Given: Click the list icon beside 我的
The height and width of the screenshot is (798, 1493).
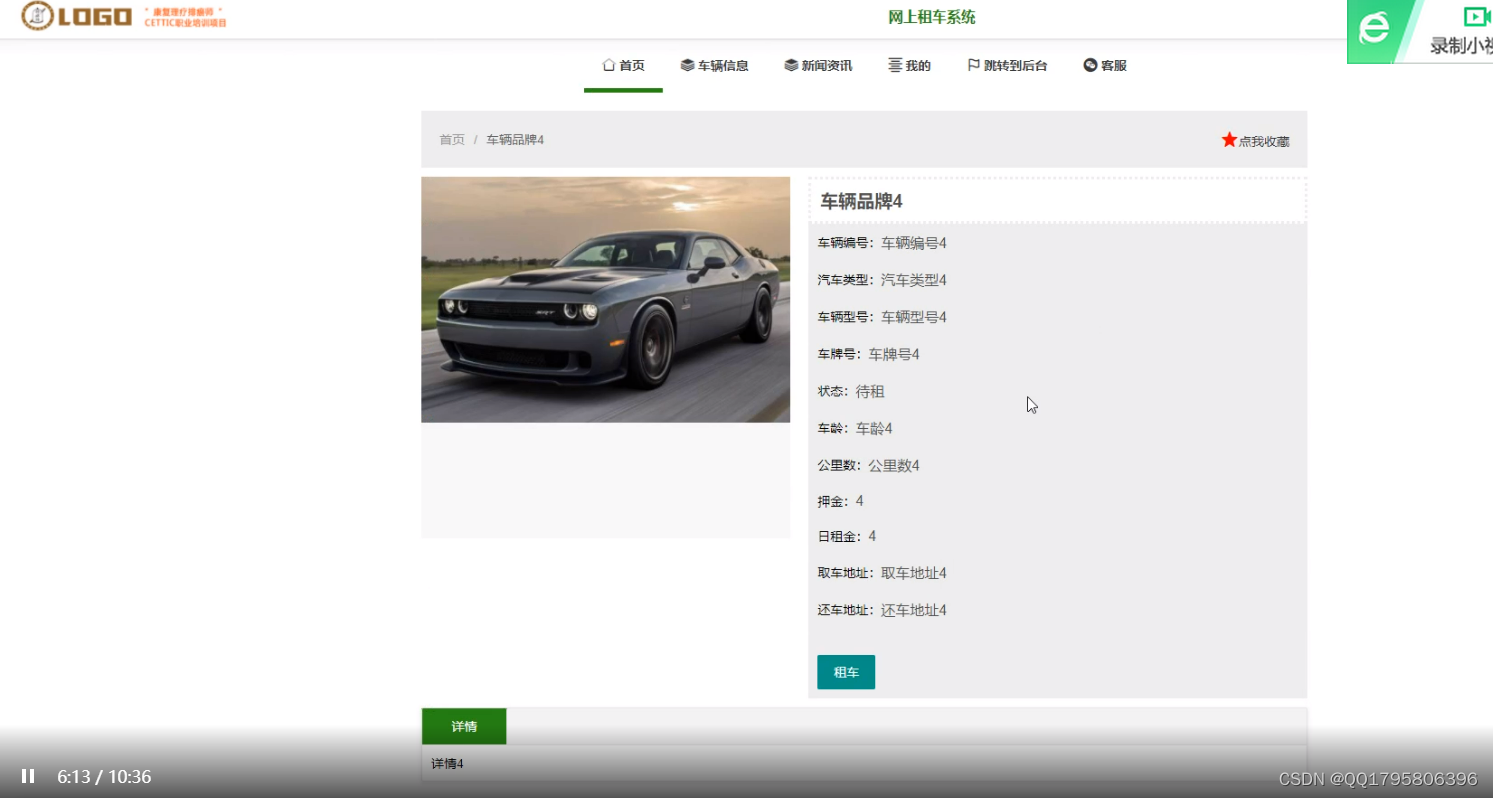Looking at the screenshot, I should [895, 65].
